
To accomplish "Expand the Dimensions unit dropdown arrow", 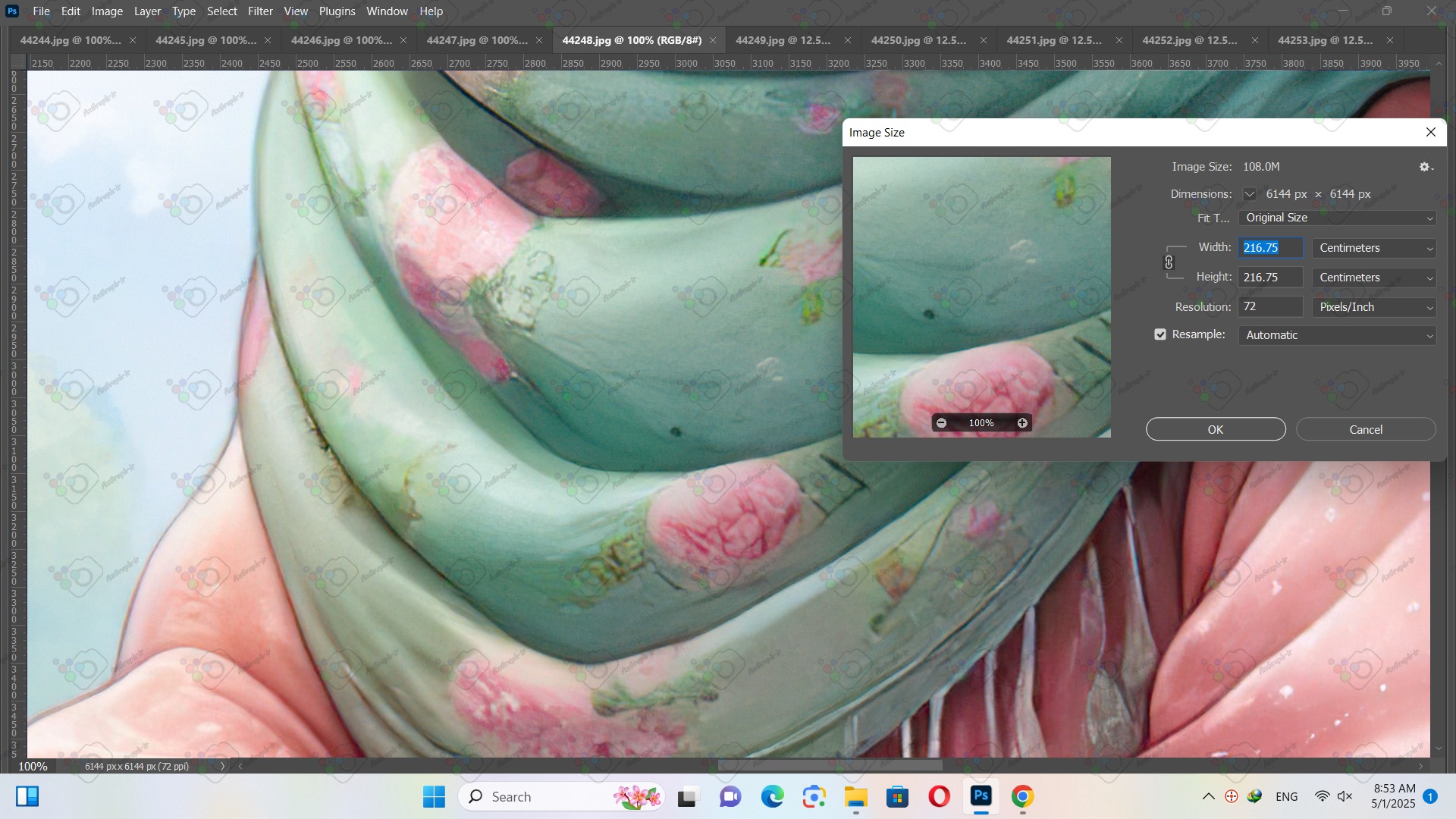I will (x=1250, y=194).
